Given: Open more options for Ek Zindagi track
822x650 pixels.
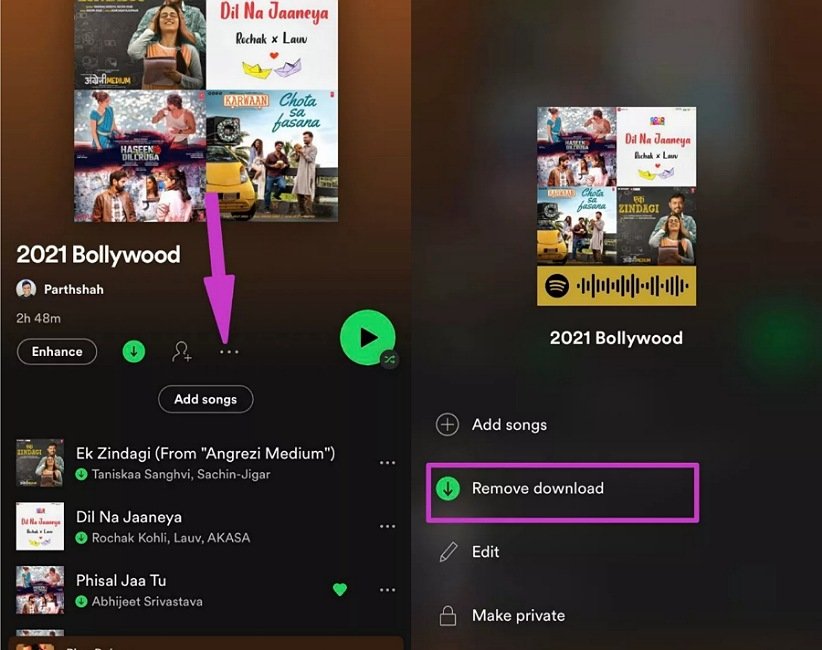Looking at the screenshot, I should (387, 463).
